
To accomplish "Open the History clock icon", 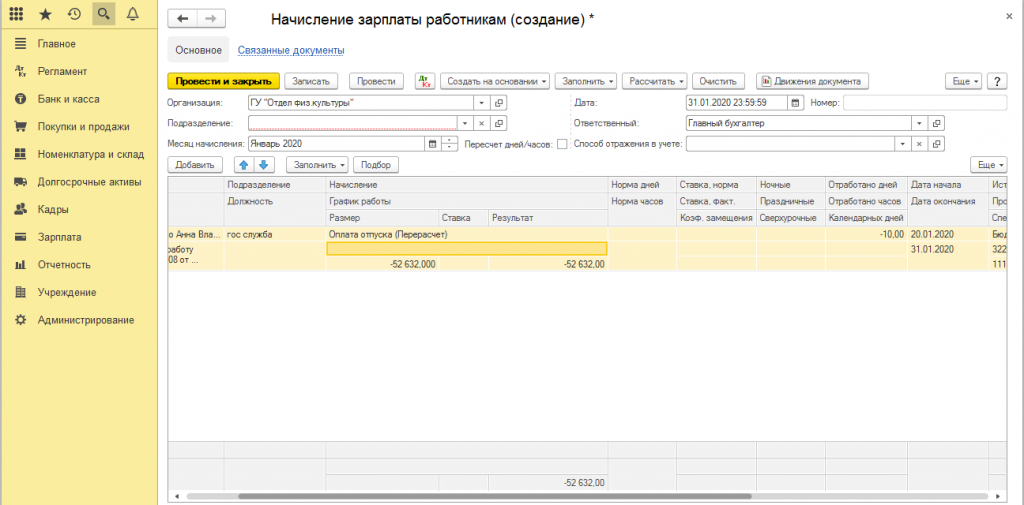I will click(x=74, y=14).
